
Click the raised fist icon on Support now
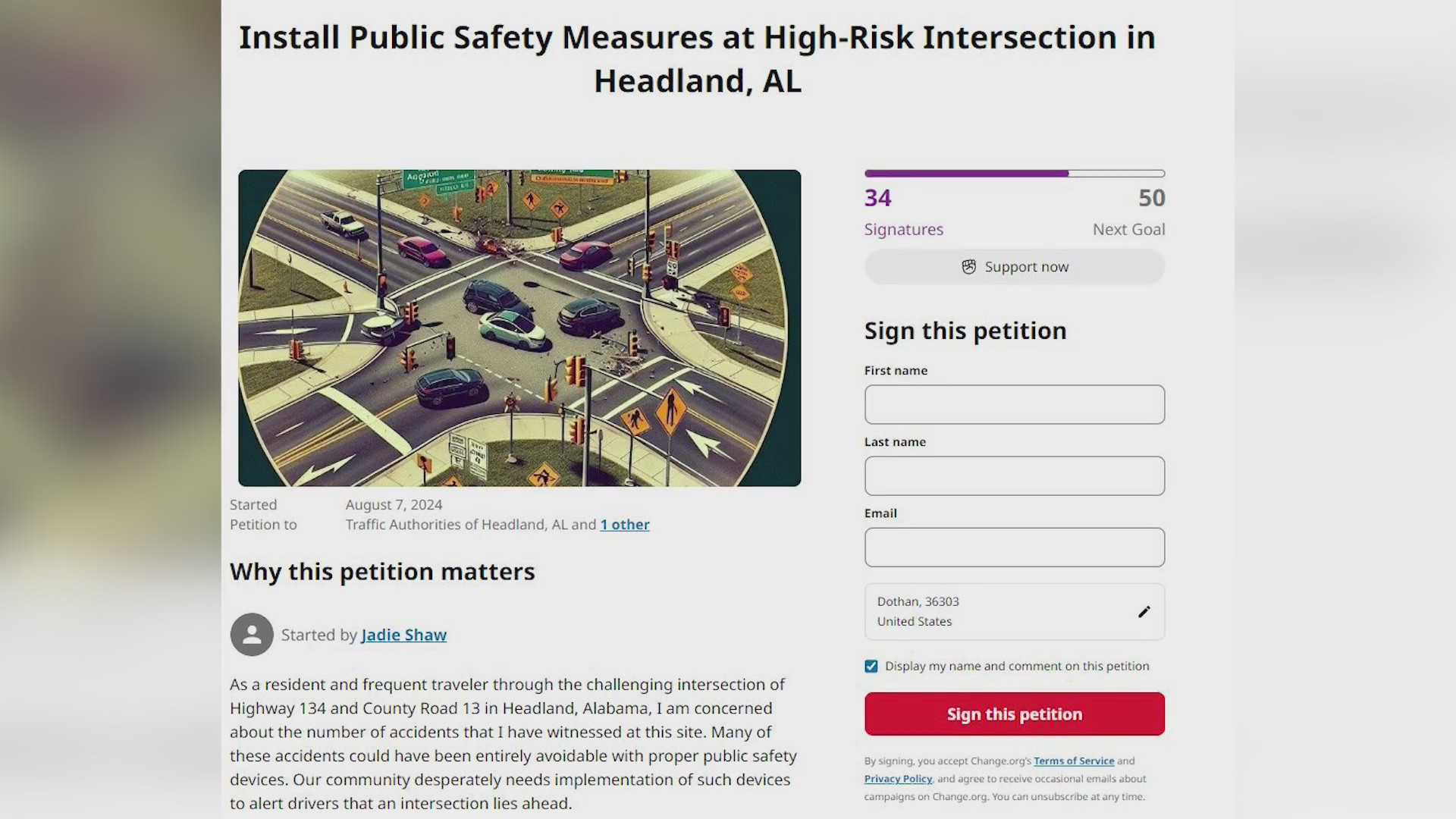tap(968, 266)
